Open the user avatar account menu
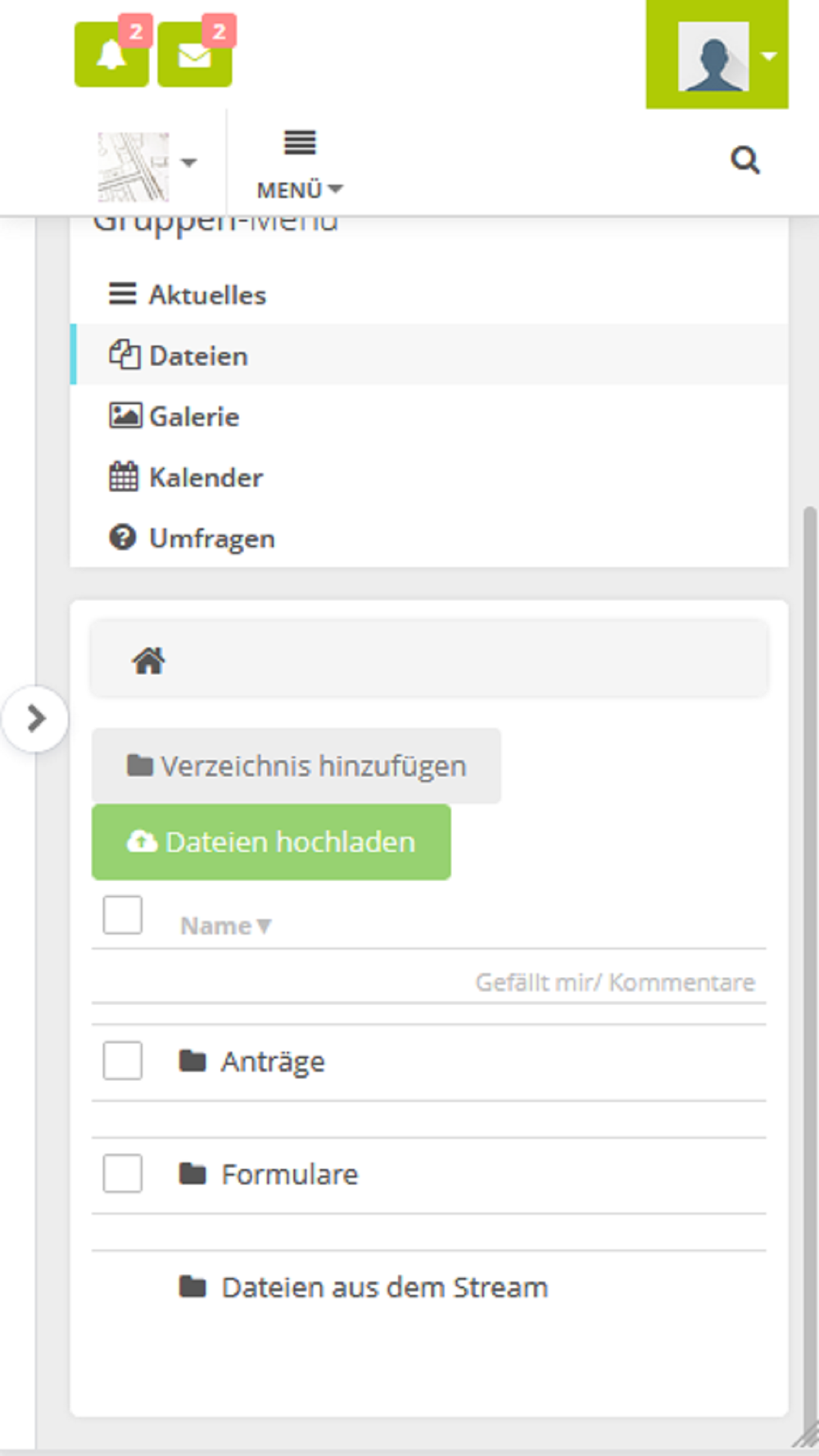819x1456 pixels. tap(717, 55)
